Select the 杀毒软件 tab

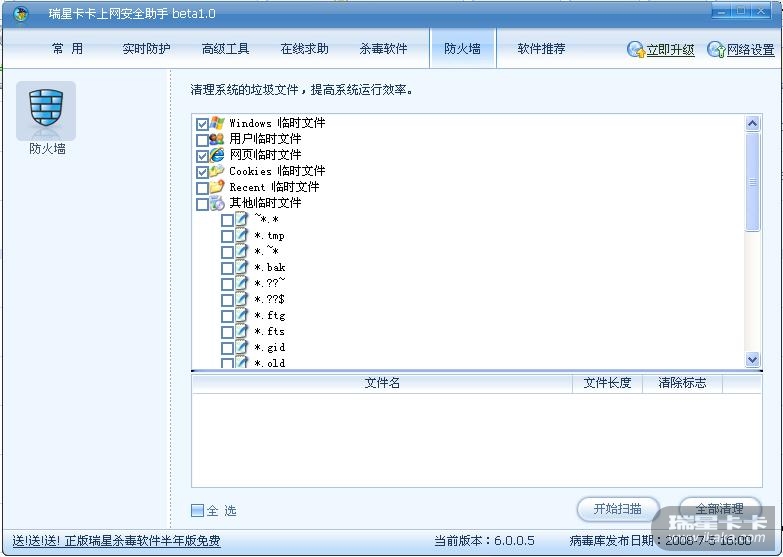point(383,48)
